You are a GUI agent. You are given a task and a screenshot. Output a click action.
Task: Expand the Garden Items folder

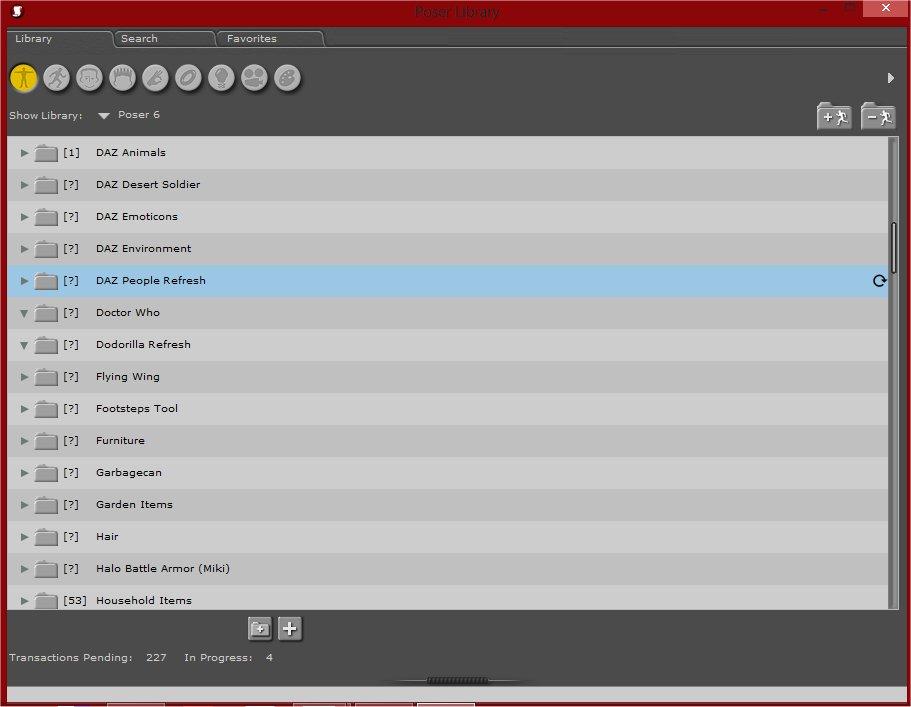click(24, 505)
